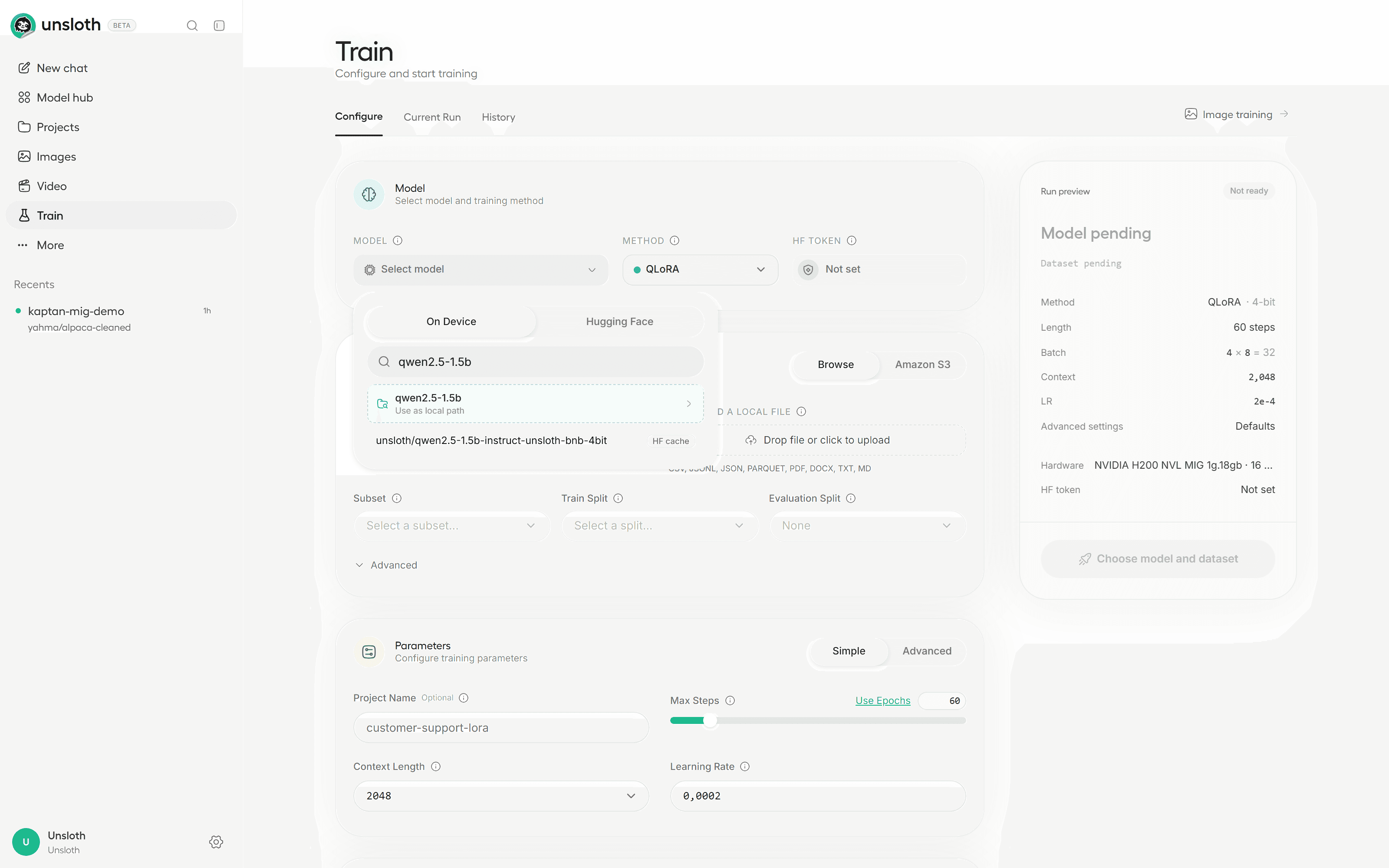Click the Project Name input field
This screenshot has height=868, width=1389.
[500, 728]
